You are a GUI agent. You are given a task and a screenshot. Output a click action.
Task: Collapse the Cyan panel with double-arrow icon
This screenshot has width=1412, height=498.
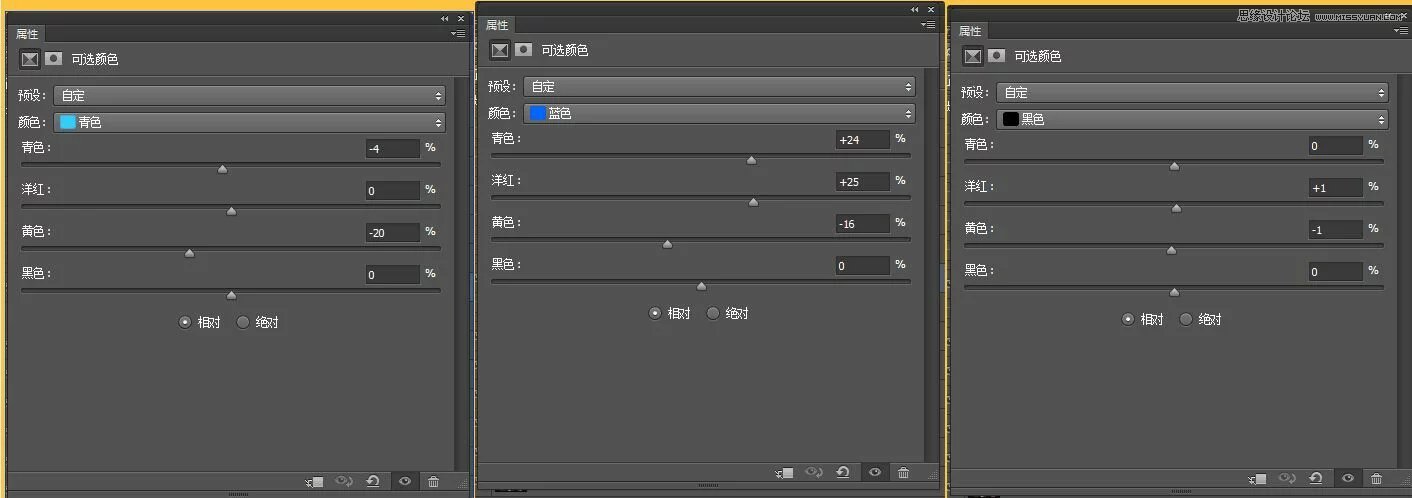point(445,19)
